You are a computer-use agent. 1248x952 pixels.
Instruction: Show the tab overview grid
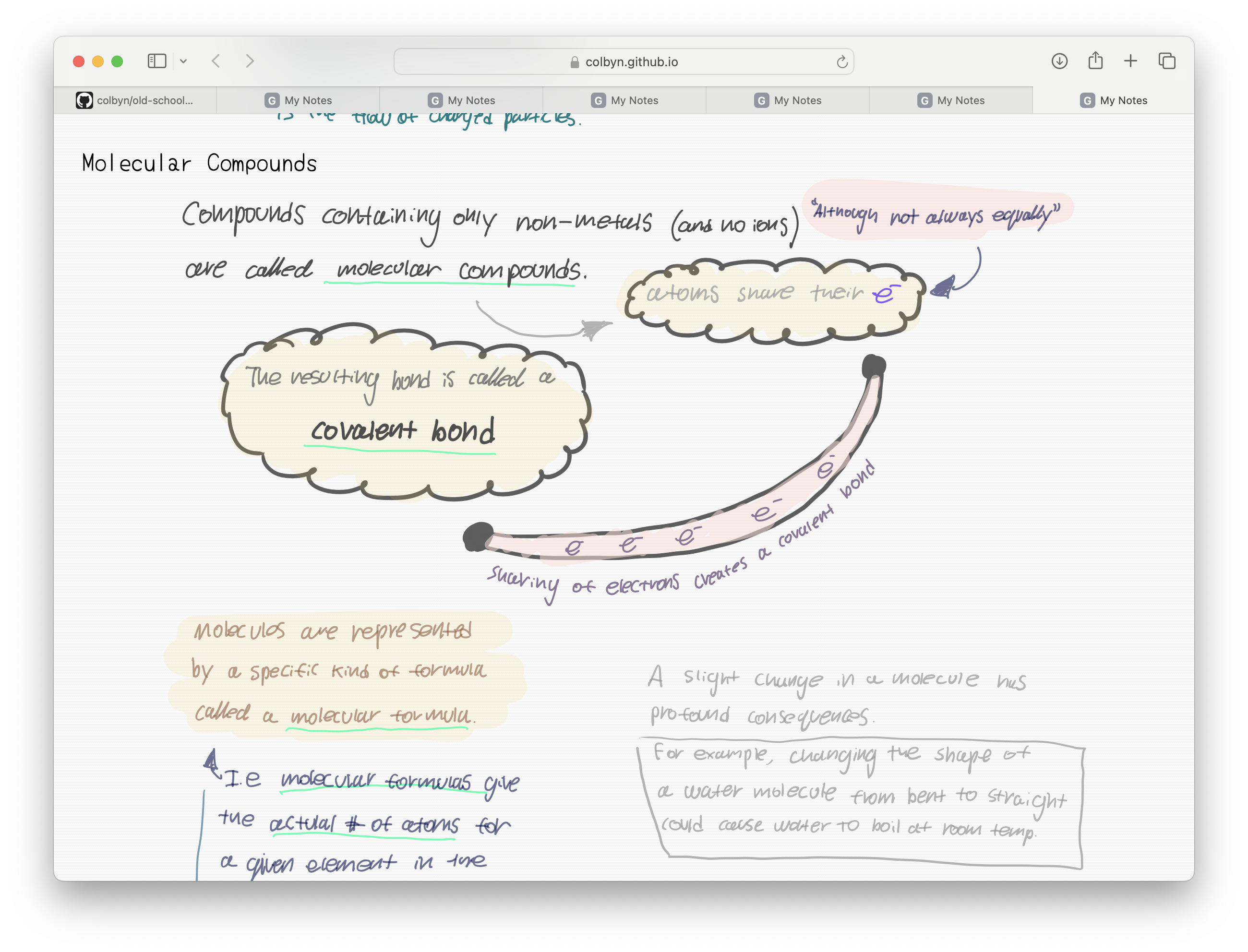(x=1166, y=60)
